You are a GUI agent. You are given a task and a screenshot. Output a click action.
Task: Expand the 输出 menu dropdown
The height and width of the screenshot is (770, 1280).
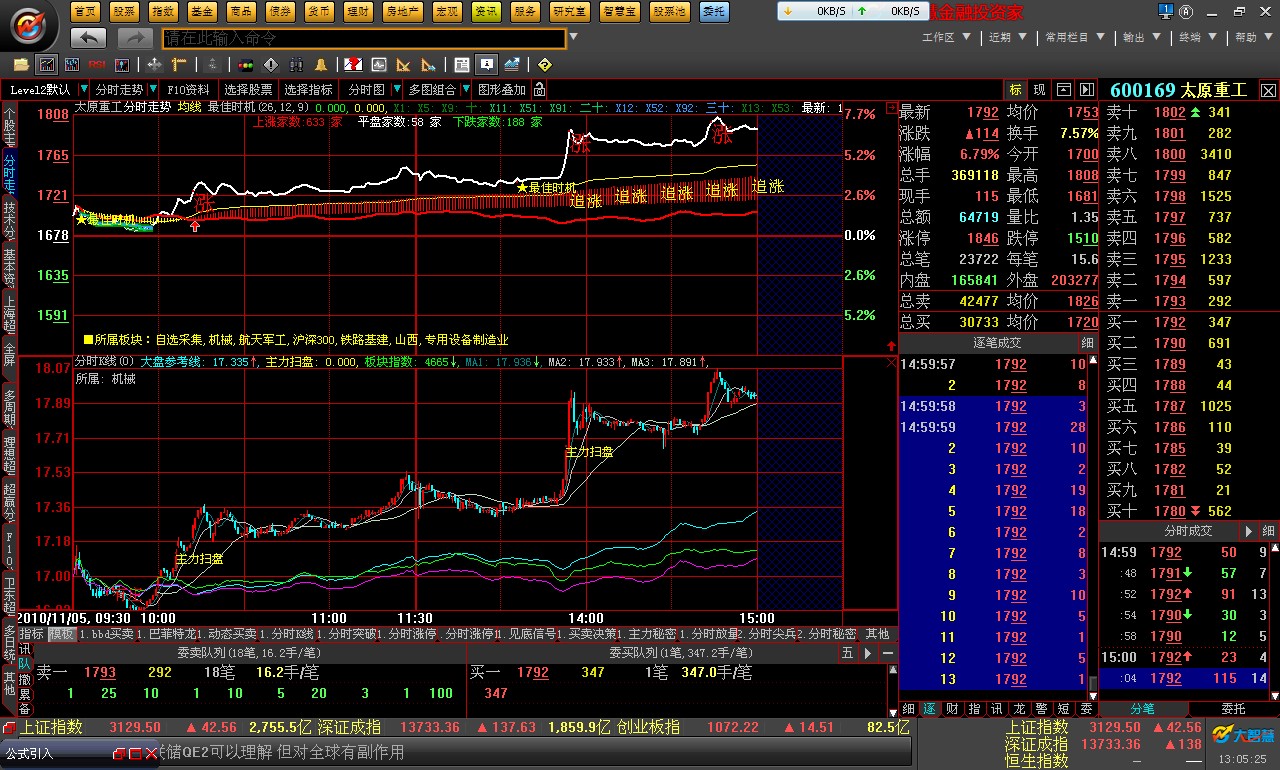click(1155, 38)
